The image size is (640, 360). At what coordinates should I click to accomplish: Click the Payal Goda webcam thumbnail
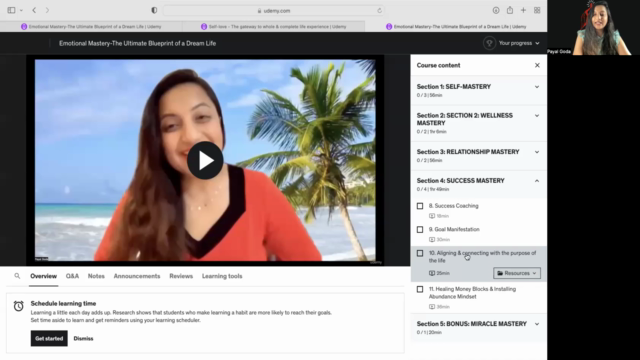pos(593,27)
